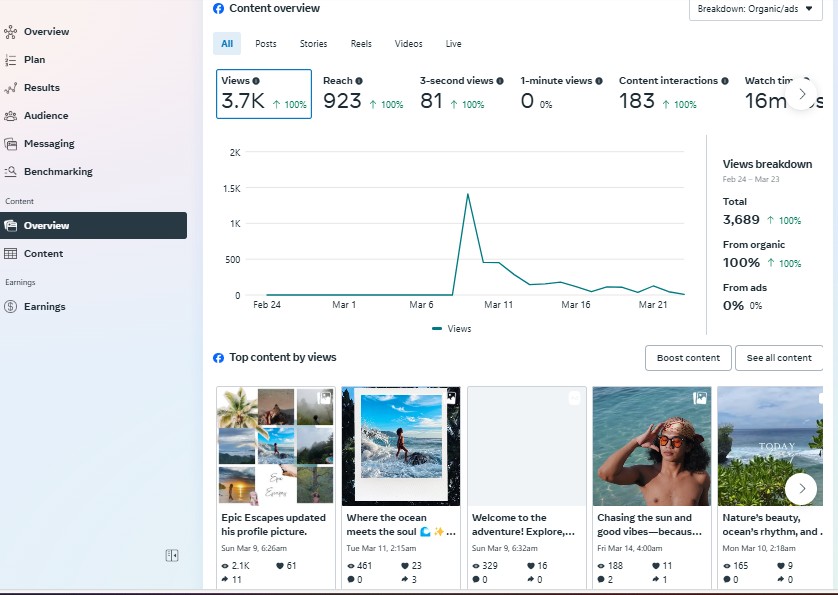
Task: Click info icon beside Content interactions
Action: tap(725, 81)
